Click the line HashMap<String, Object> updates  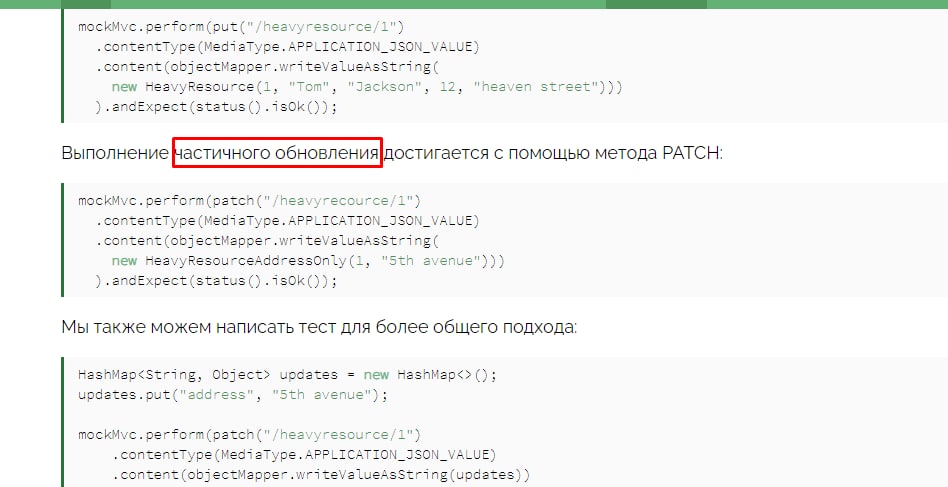tap(287, 375)
